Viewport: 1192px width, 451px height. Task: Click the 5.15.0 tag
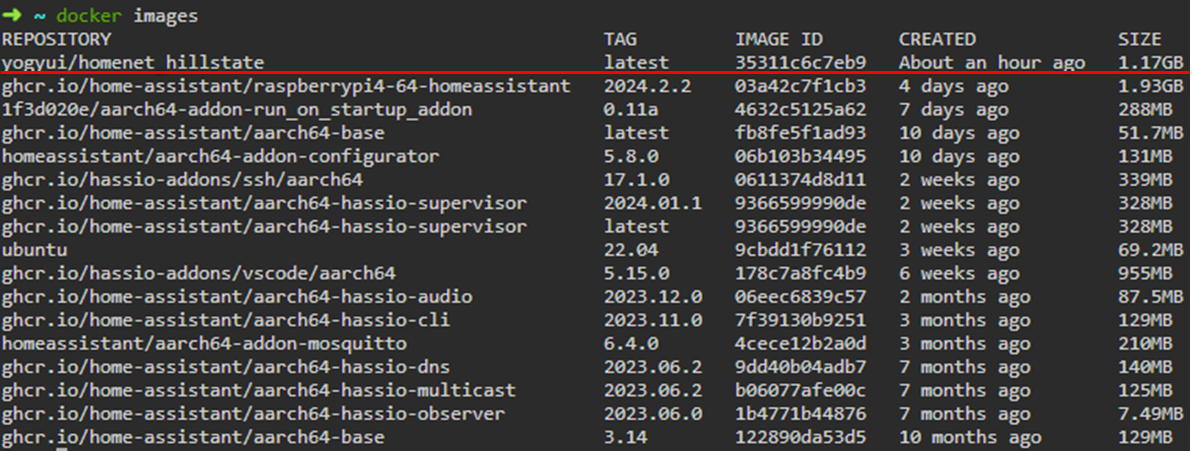(637, 273)
